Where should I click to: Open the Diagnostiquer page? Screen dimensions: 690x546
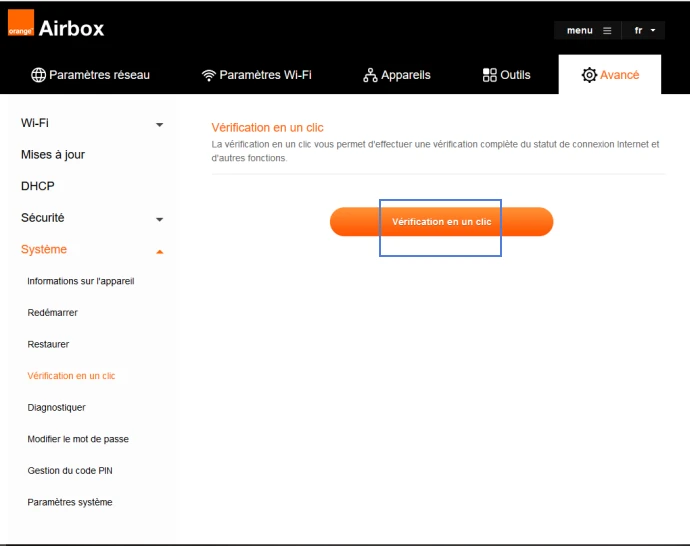click(x=56, y=407)
